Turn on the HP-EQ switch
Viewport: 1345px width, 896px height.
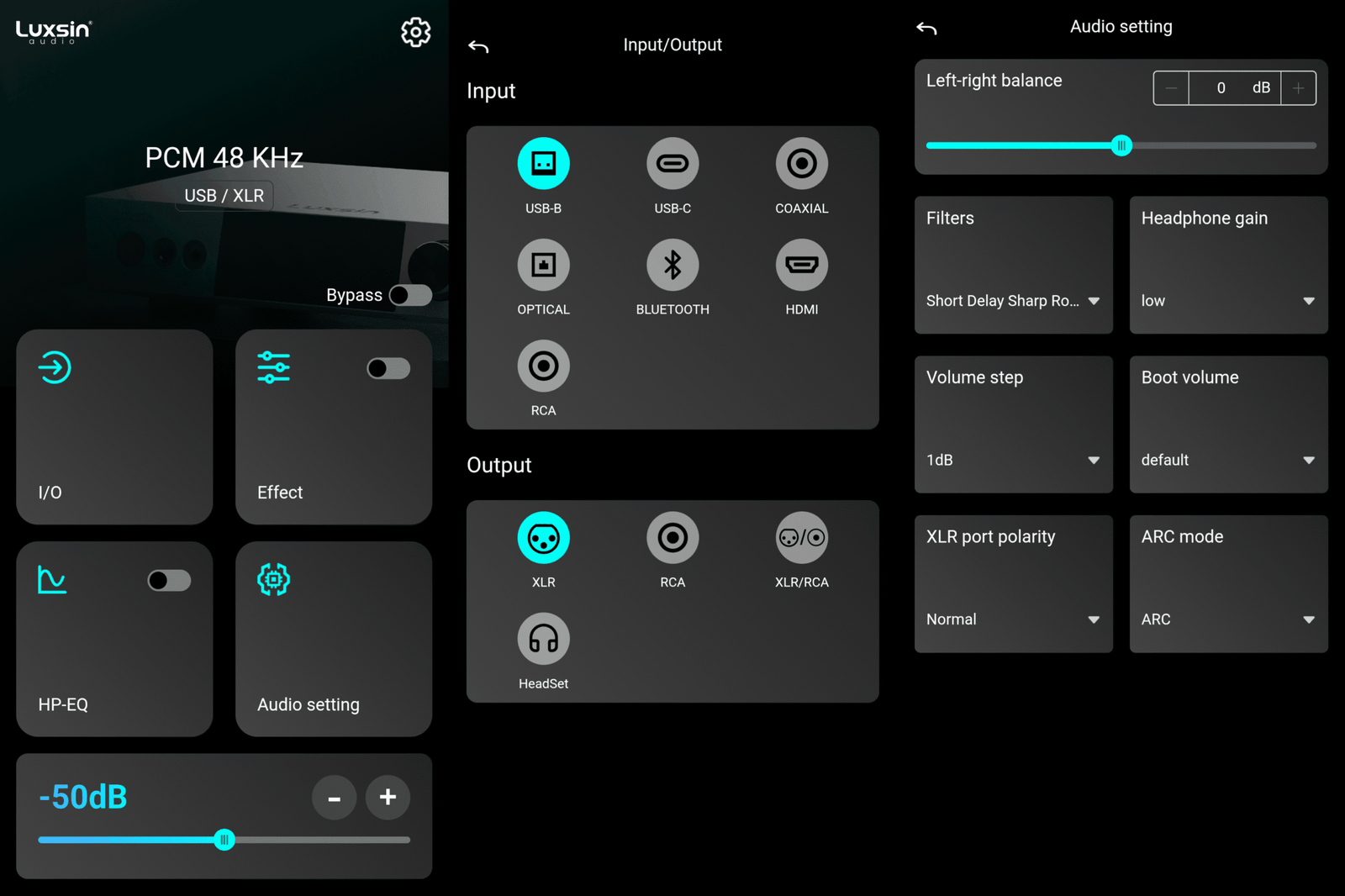(x=169, y=581)
